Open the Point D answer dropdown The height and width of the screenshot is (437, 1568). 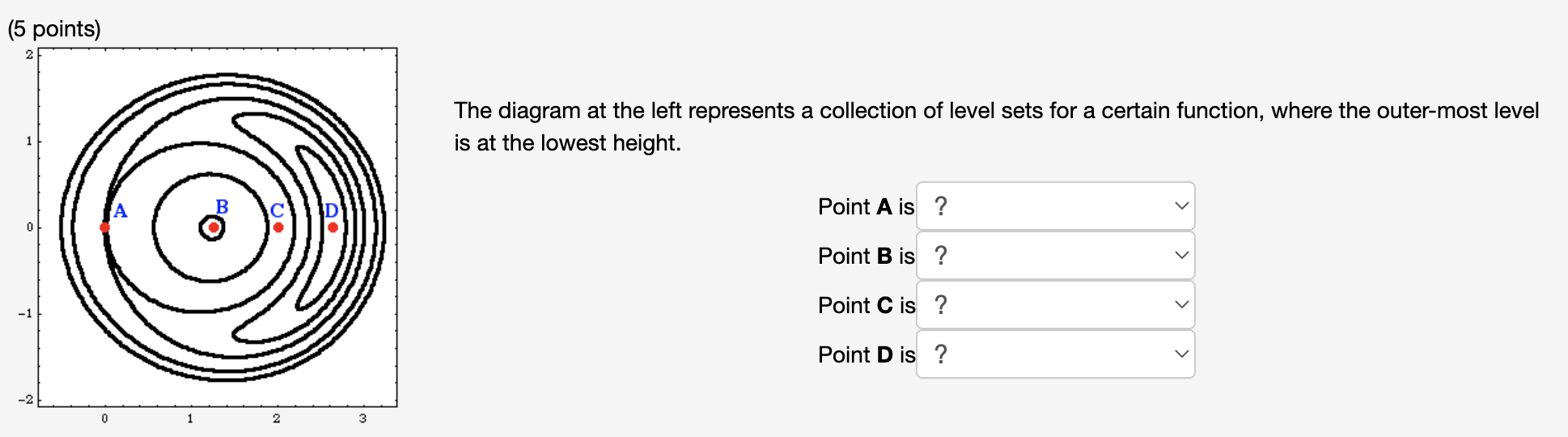[1055, 354]
